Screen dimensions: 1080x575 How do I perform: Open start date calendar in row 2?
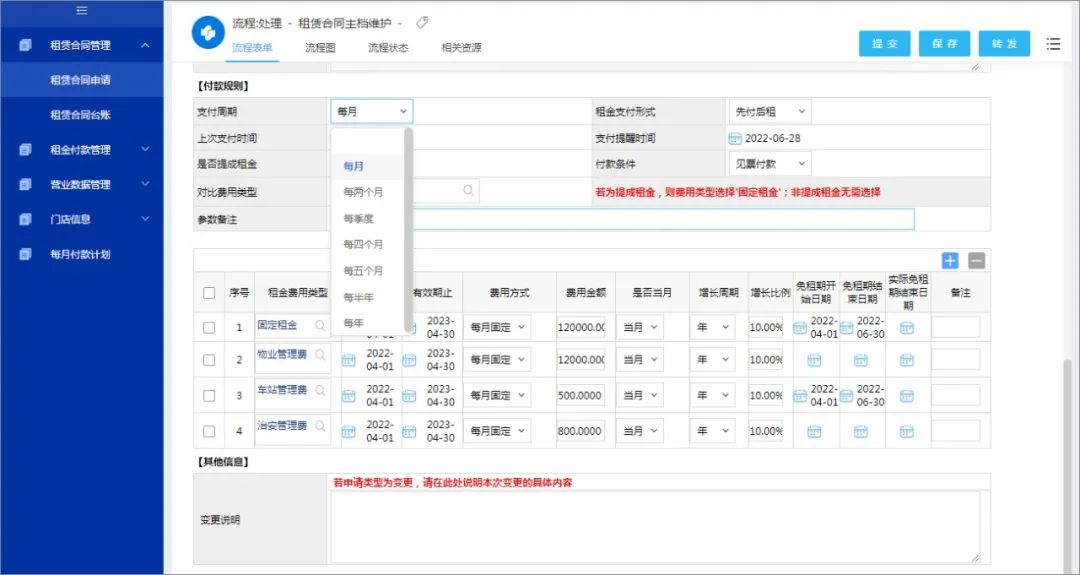(349, 360)
